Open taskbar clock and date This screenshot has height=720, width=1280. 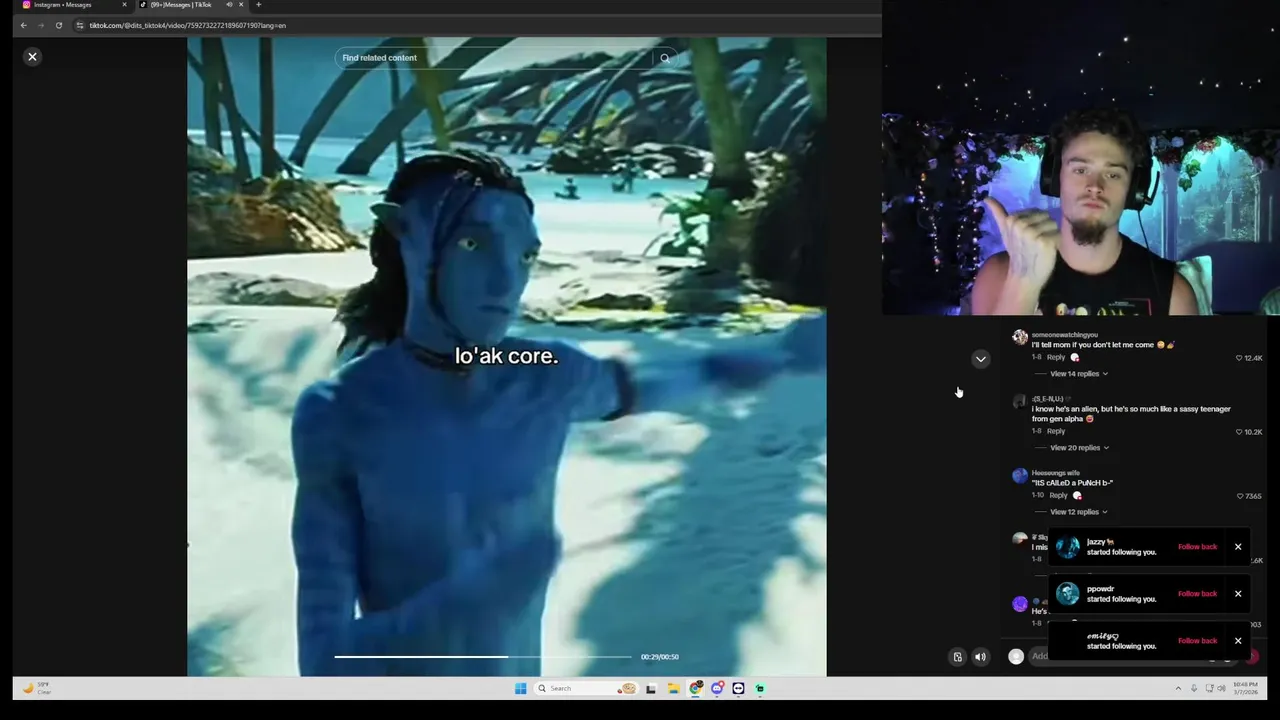coord(1245,688)
